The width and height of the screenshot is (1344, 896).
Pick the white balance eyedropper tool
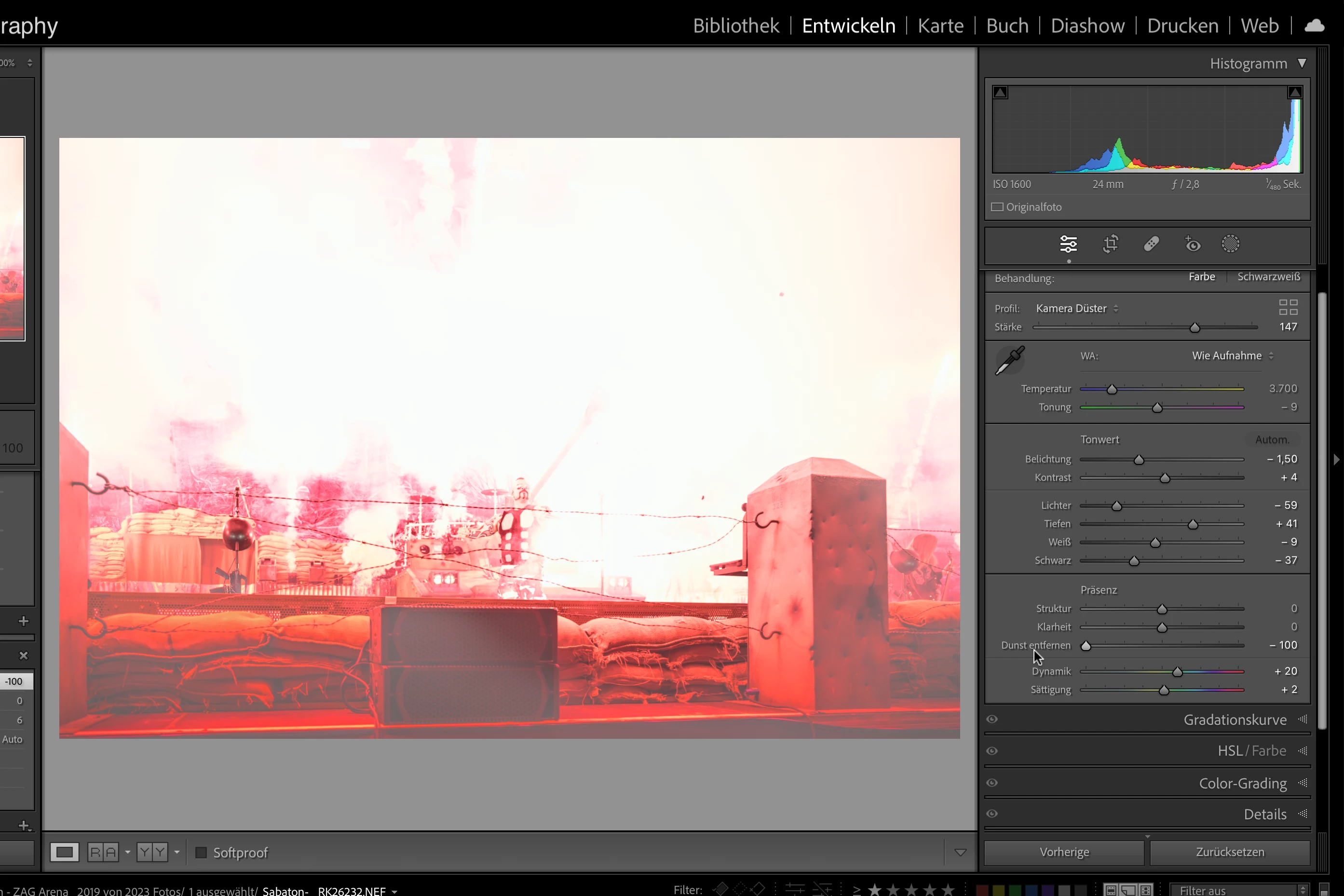(1010, 361)
